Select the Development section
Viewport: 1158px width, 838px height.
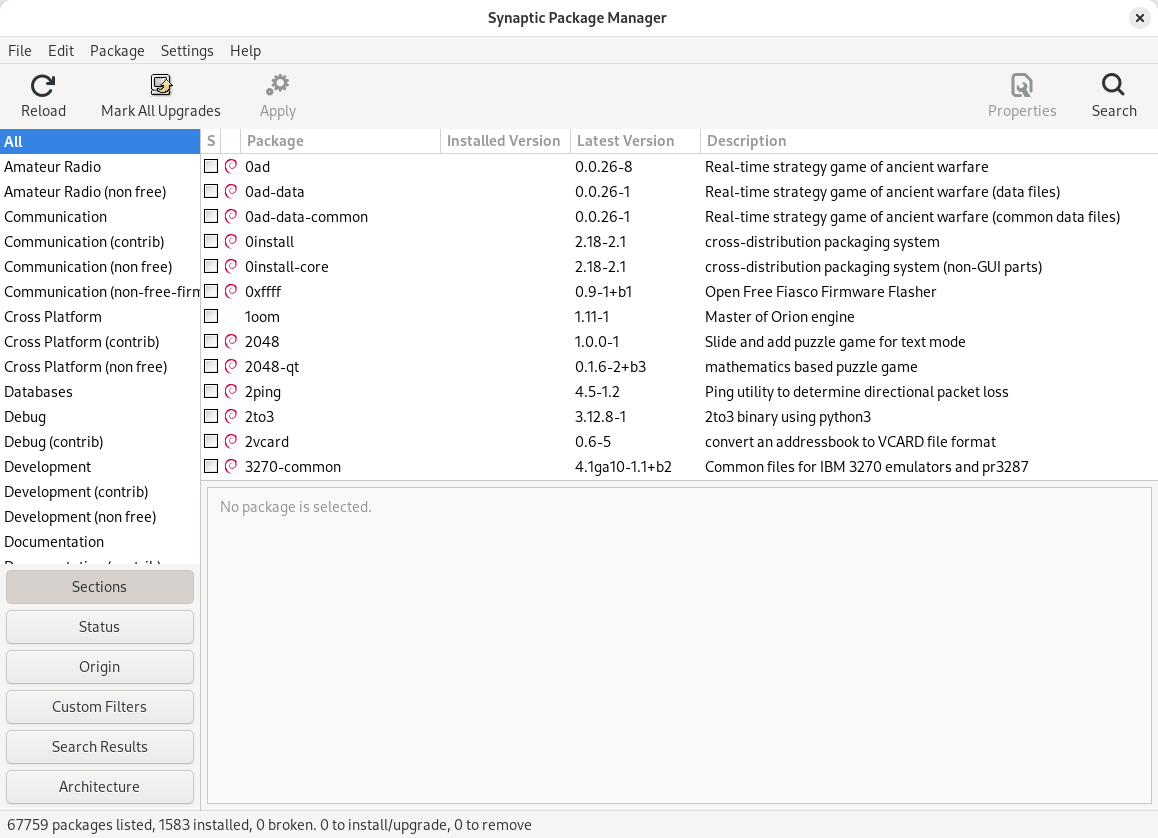click(100, 467)
